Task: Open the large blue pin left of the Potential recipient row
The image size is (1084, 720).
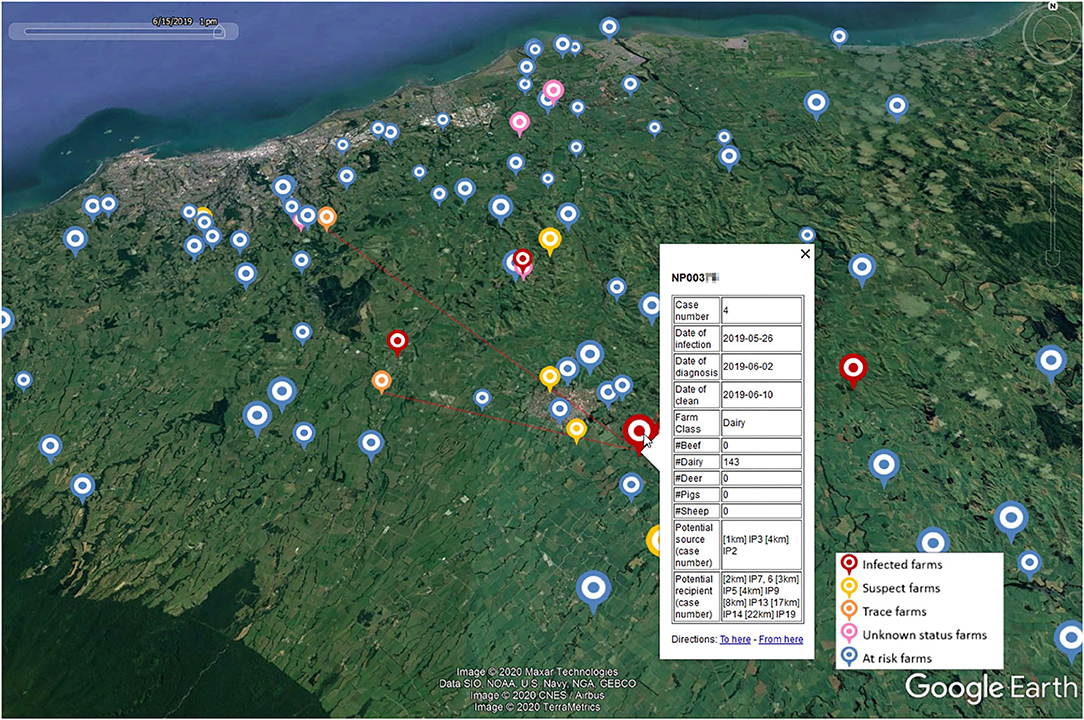Action: (593, 589)
